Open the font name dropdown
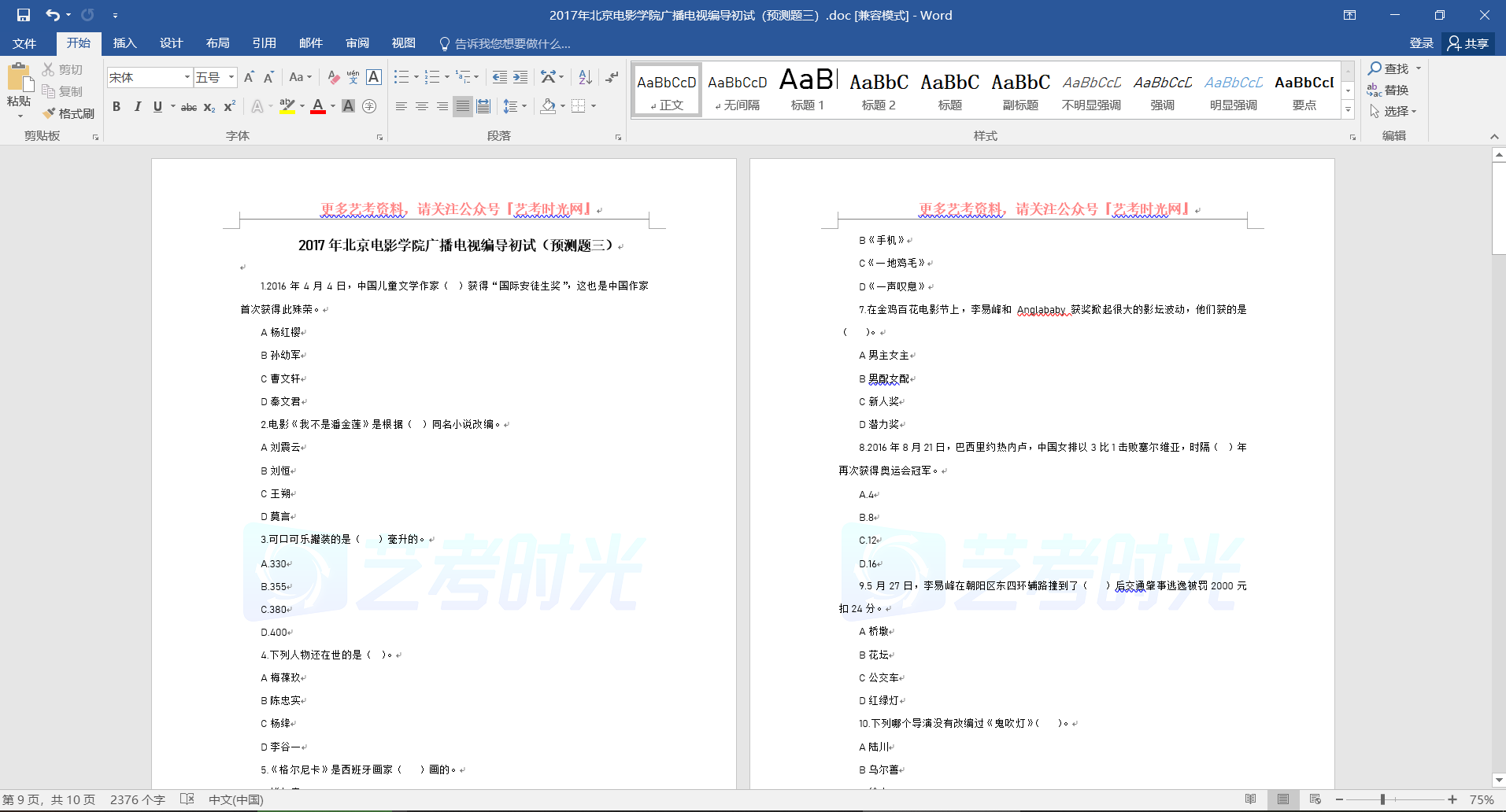The width and height of the screenshot is (1506, 812). pyautogui.click(x=187, y=77)
